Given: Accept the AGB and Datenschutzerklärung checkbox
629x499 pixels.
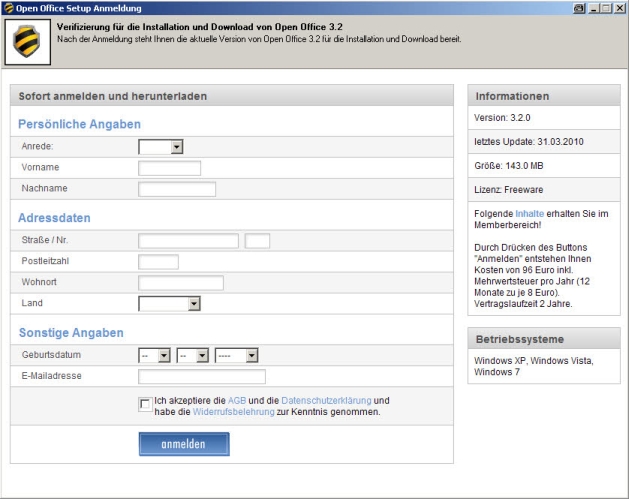Looking at the screenshot, I should click(x=146, y=404).
